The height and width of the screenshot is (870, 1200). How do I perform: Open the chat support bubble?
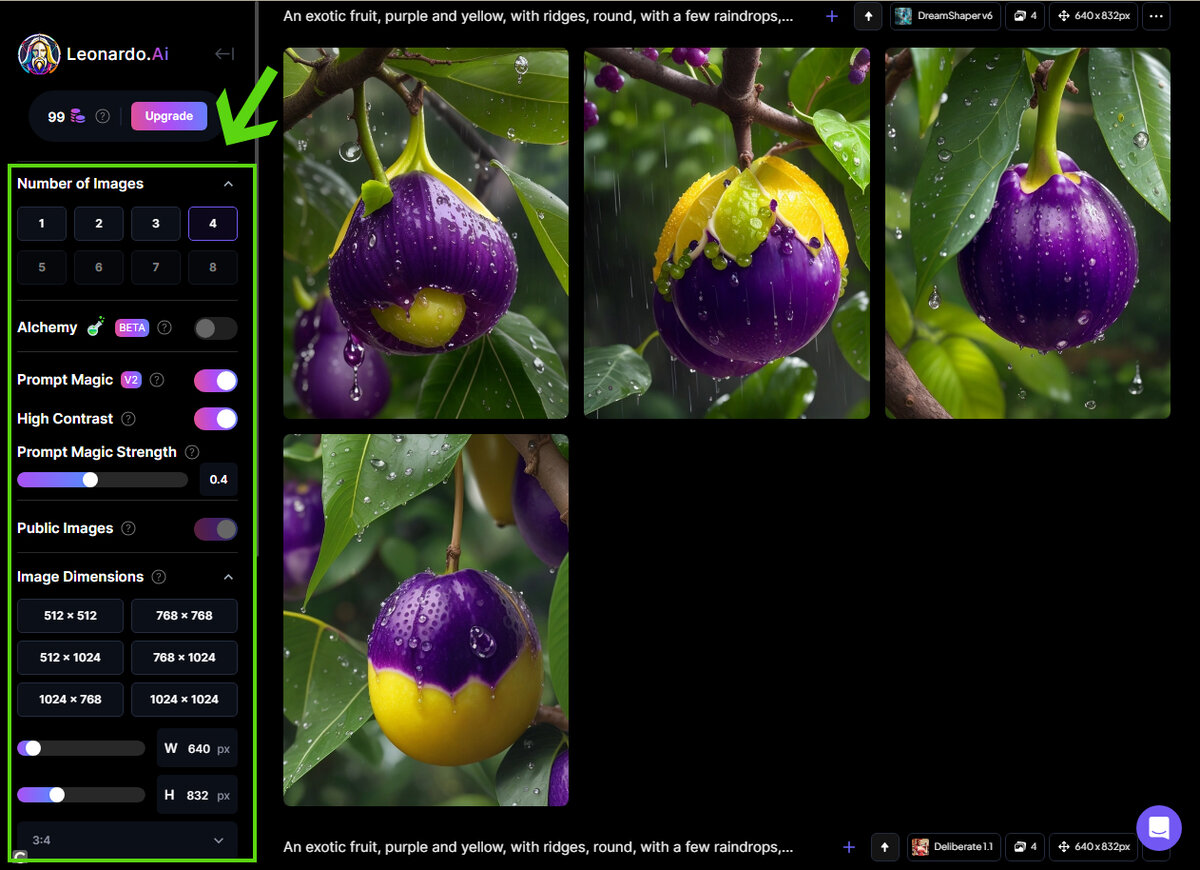(x=1159, y=828)
